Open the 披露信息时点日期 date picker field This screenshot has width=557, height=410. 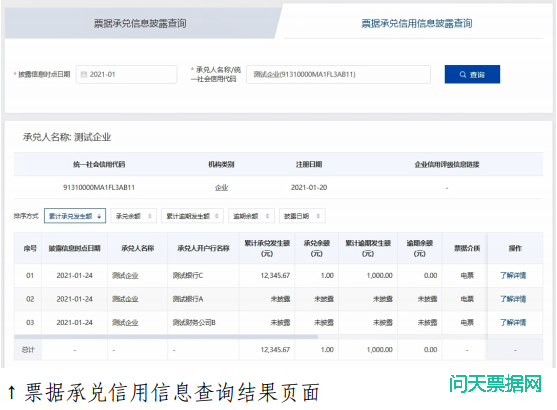click(x=127, y=74)
